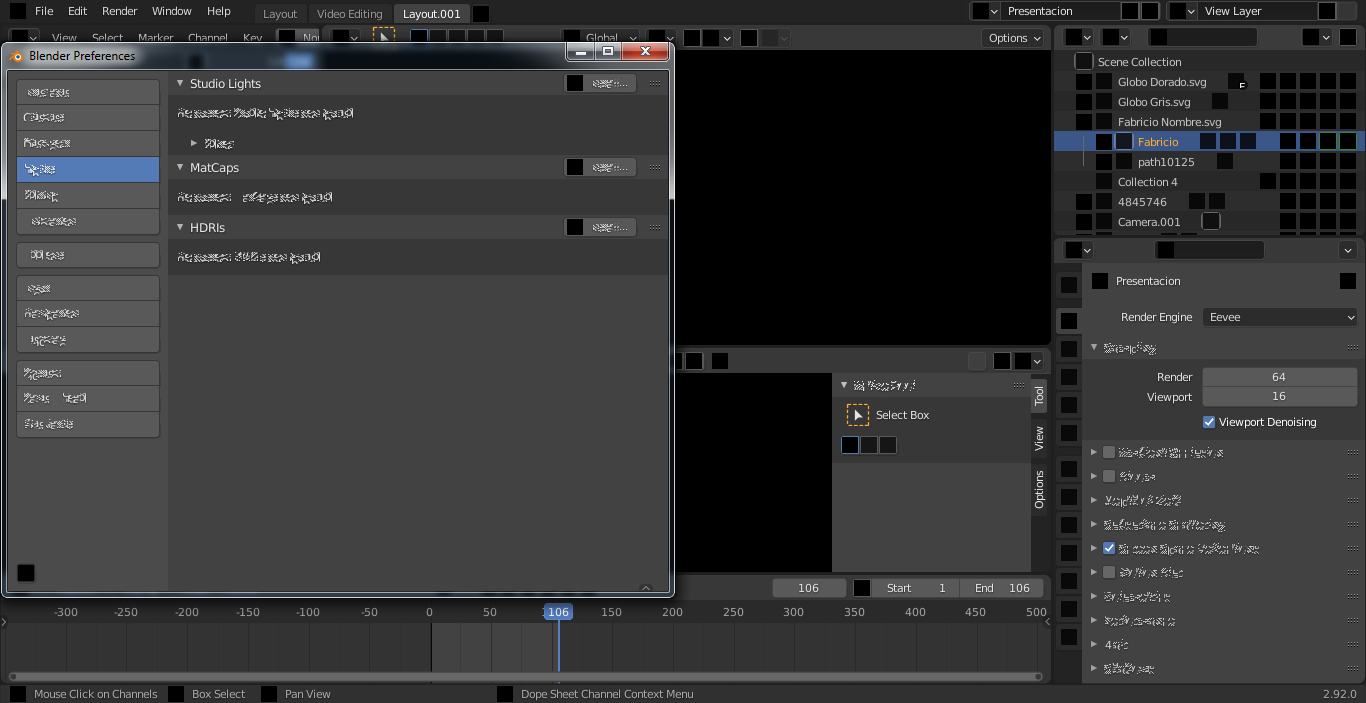This screenshot has width=1366, height=703.
Task: Click the End frame field
Action: click(1002, 588)
